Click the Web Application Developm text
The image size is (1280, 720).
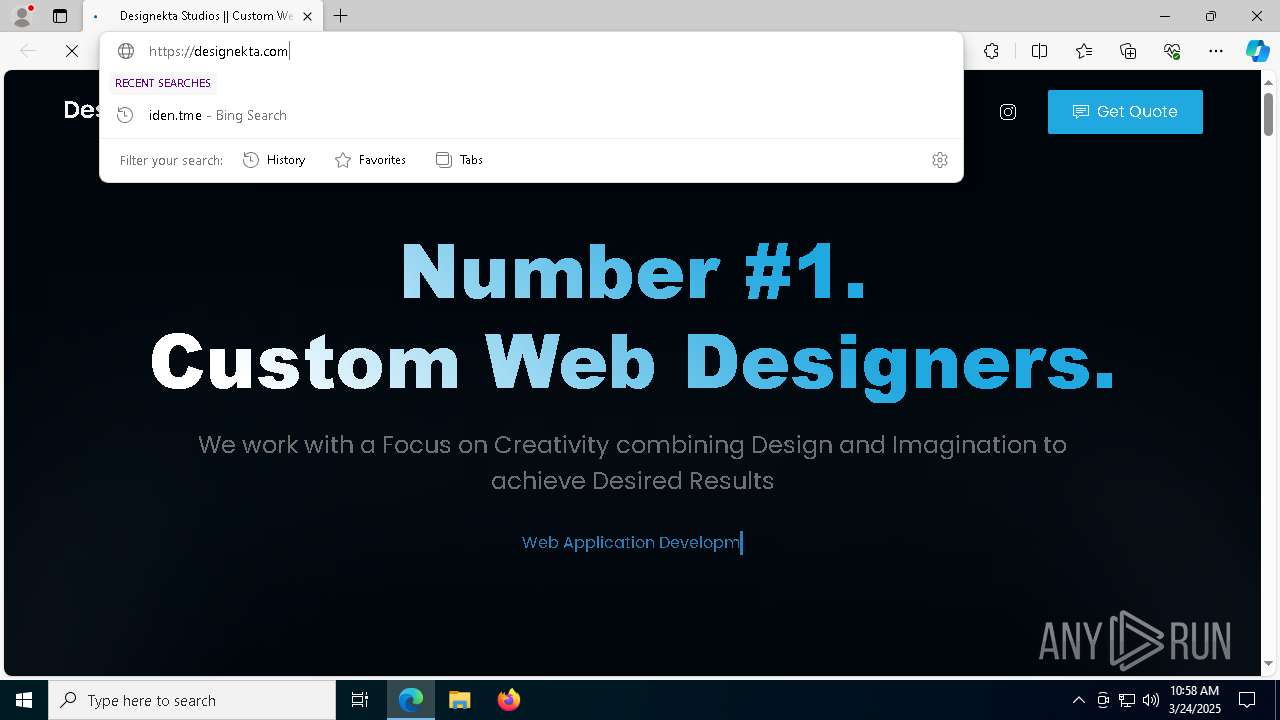631,542
